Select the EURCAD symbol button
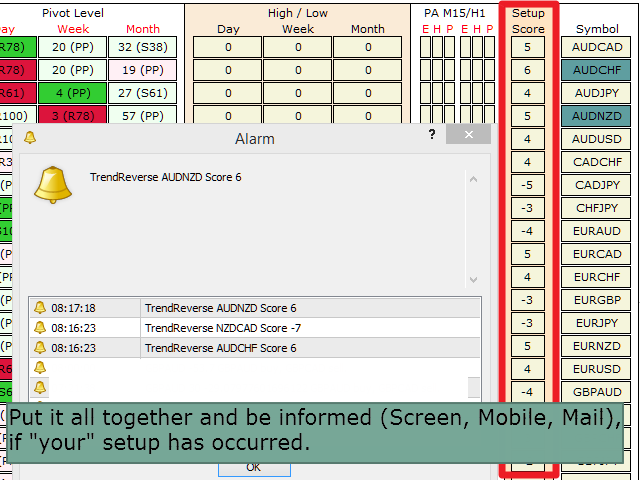640x480 pixels. [597, 254]
